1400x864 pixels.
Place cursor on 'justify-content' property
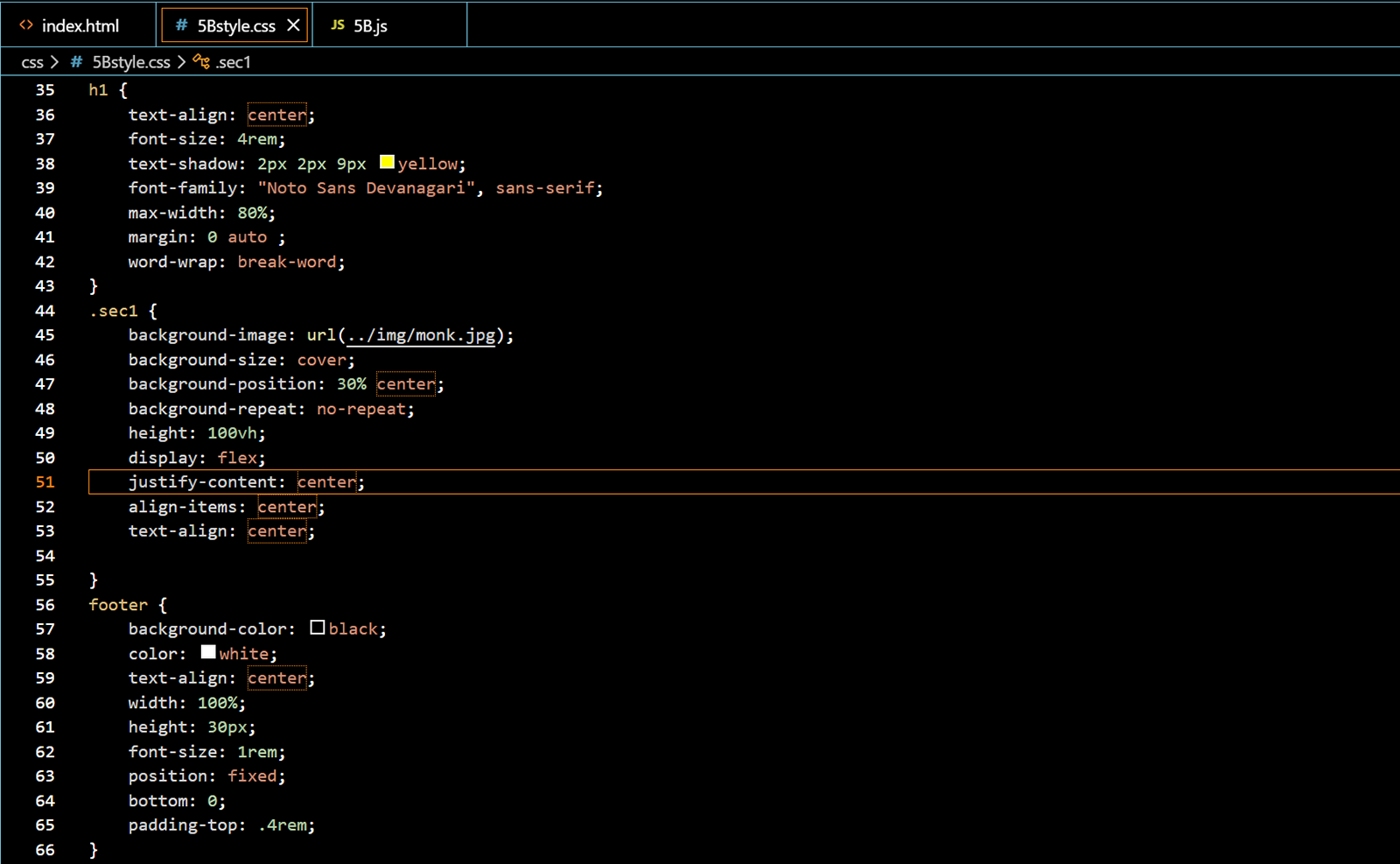(202, 482)
